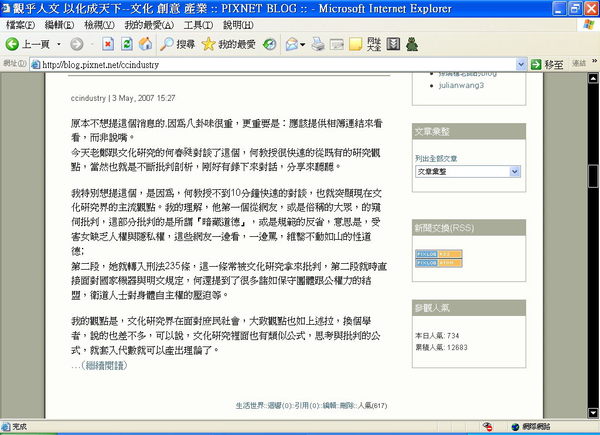
Task: Click the PIXLOG ATOM feed badge
Action: pyautogui.click(x=439, y=263)
